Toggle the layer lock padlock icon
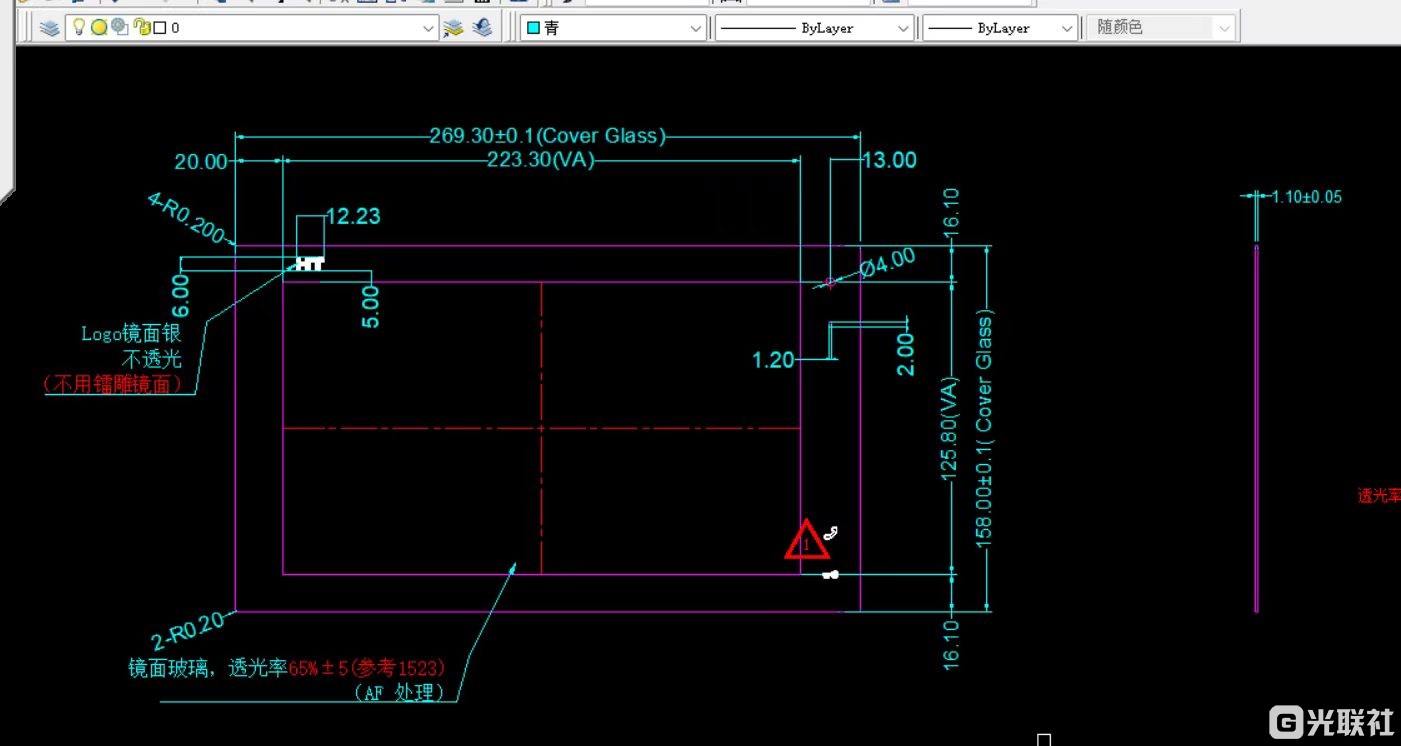This screenshot has height=746, width=1401. (x=141, y=28)
